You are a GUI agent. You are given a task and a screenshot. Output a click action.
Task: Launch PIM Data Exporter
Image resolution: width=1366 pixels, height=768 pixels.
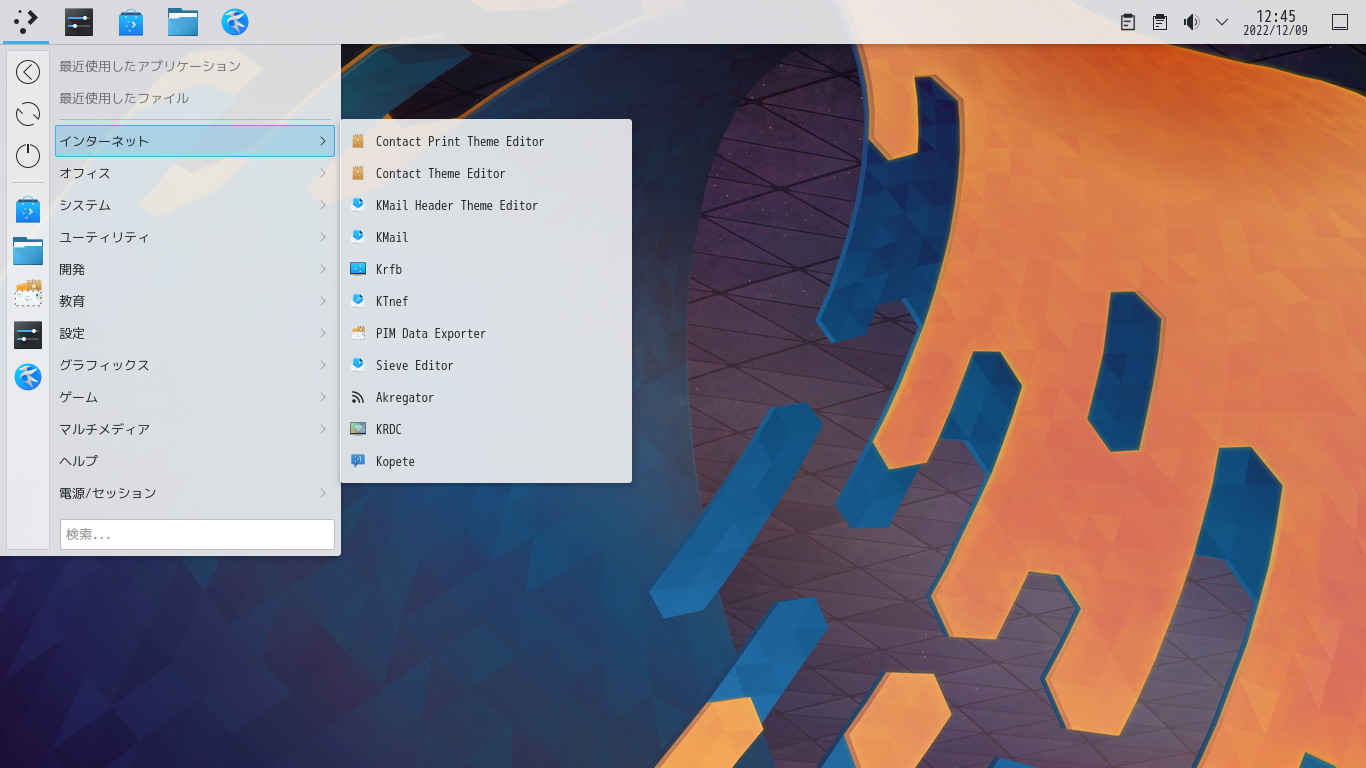click(486, 334)
